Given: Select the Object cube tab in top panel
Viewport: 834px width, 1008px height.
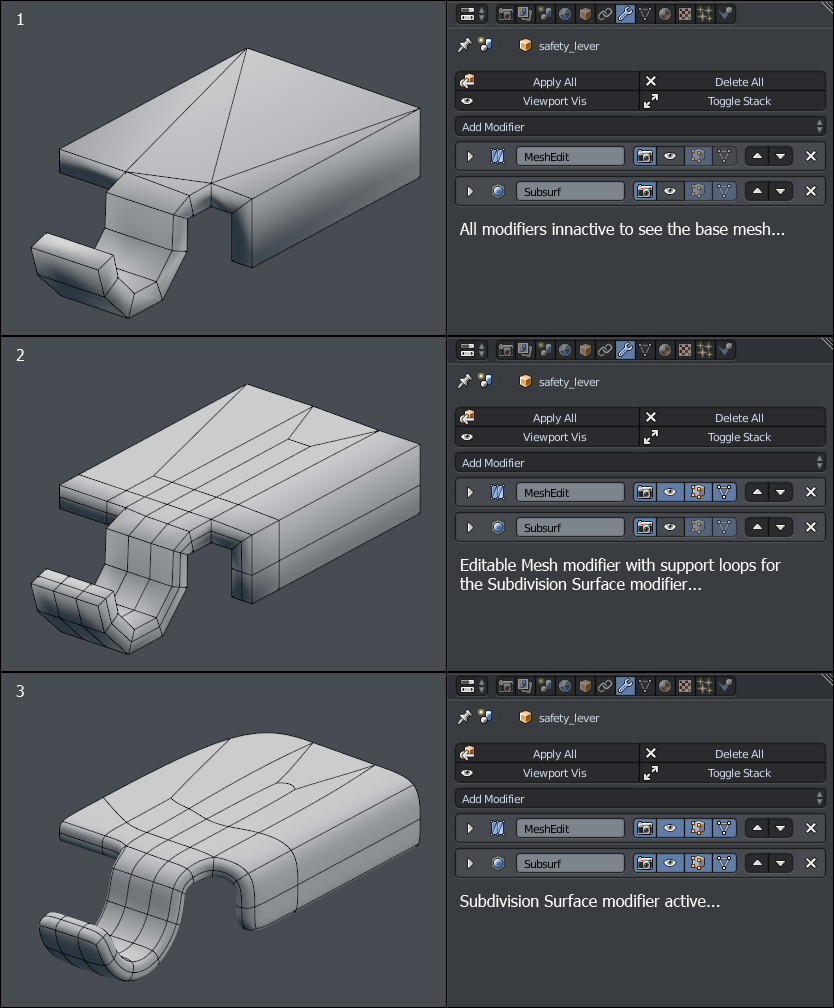Looking at the screenshot, I should pyautogui.click(x=585, y=14).
